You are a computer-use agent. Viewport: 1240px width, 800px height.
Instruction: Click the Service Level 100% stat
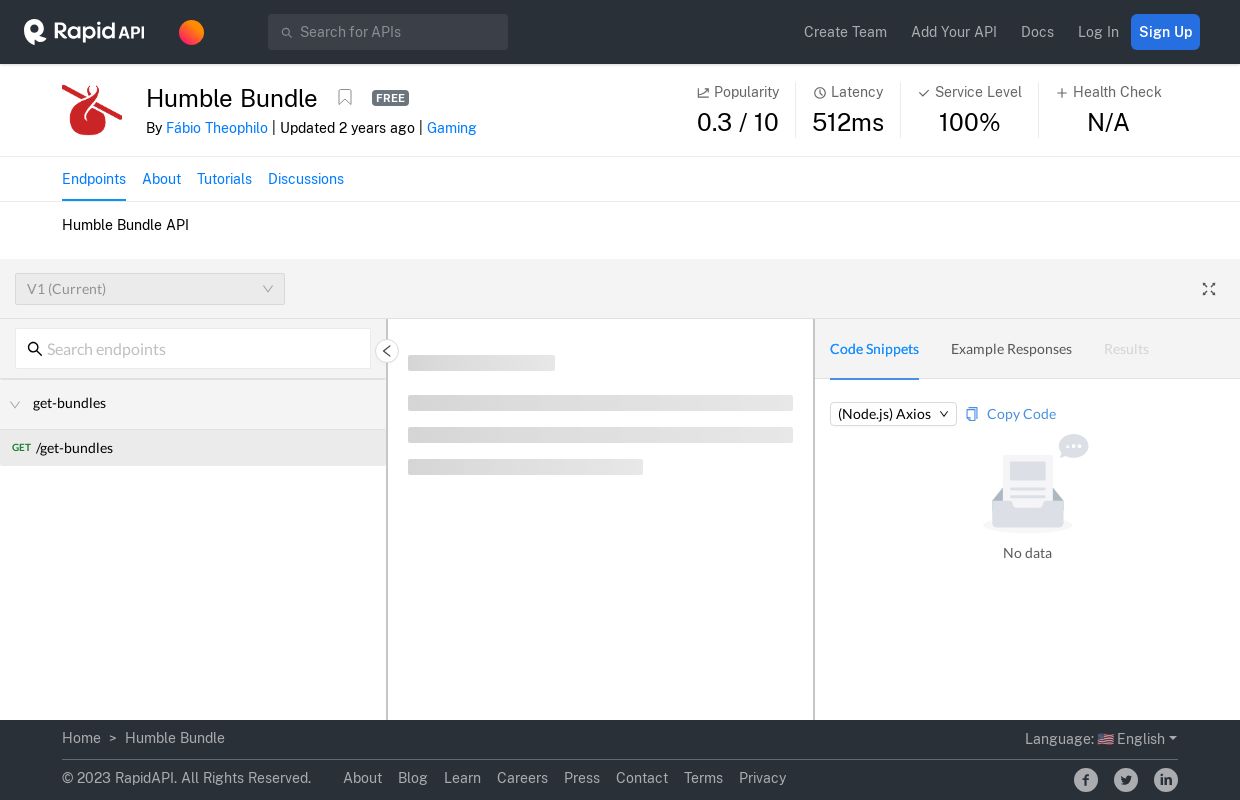(970, 110)
